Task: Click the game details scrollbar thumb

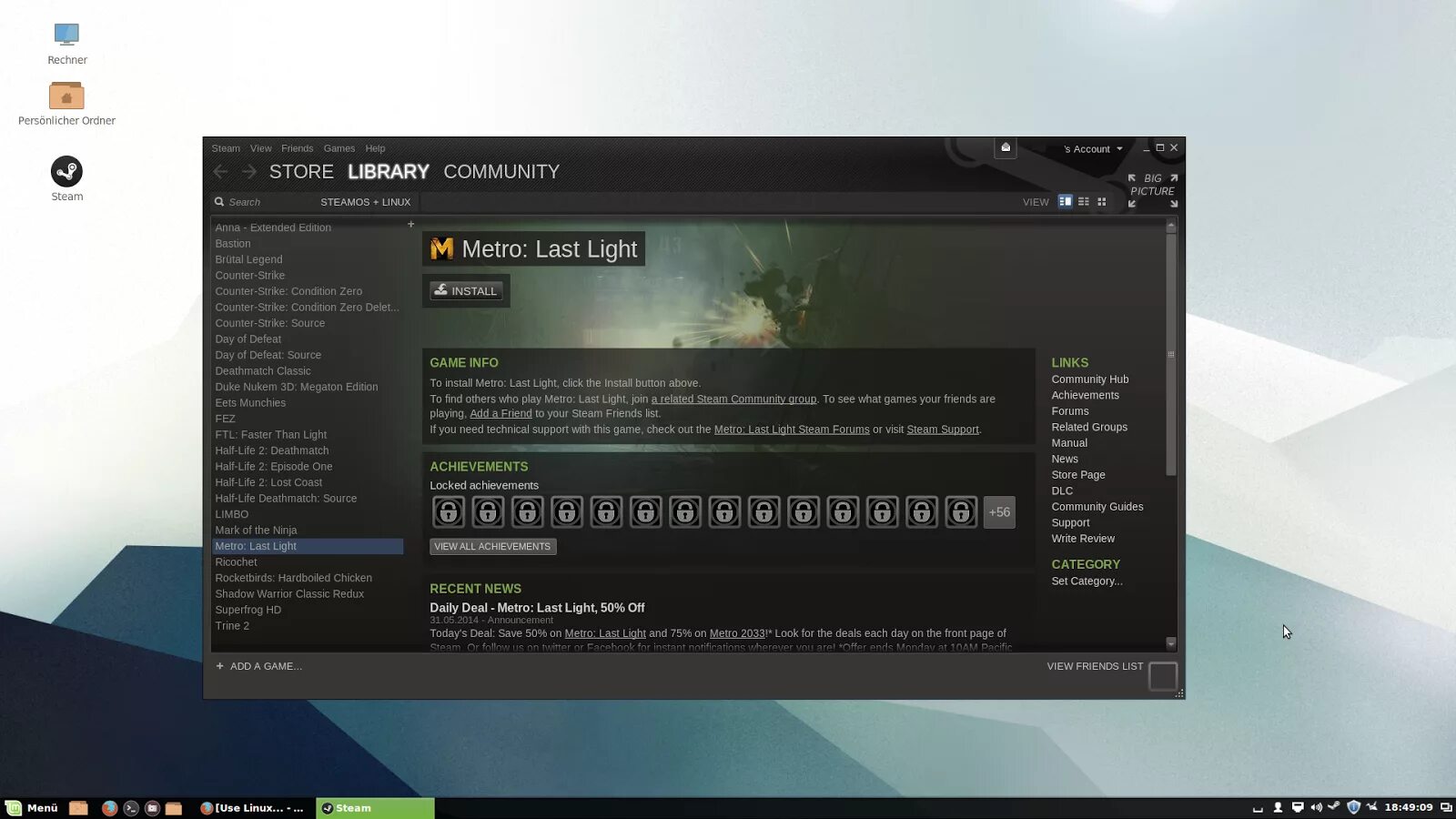Action: (x=1170, y=355)
